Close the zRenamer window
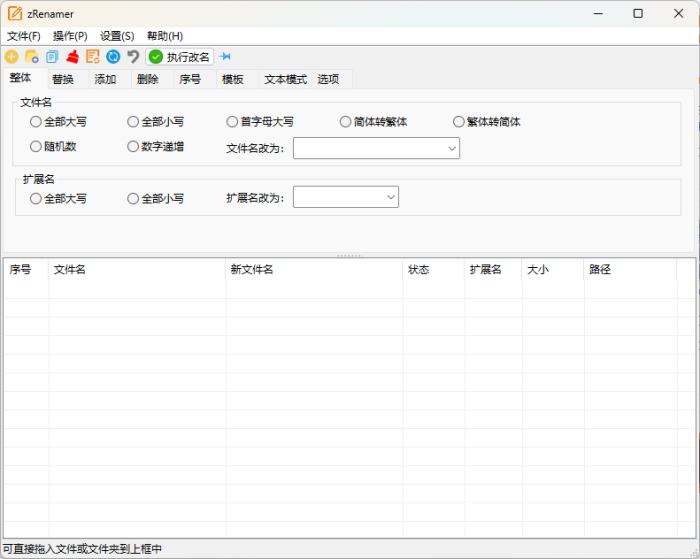 679,13
